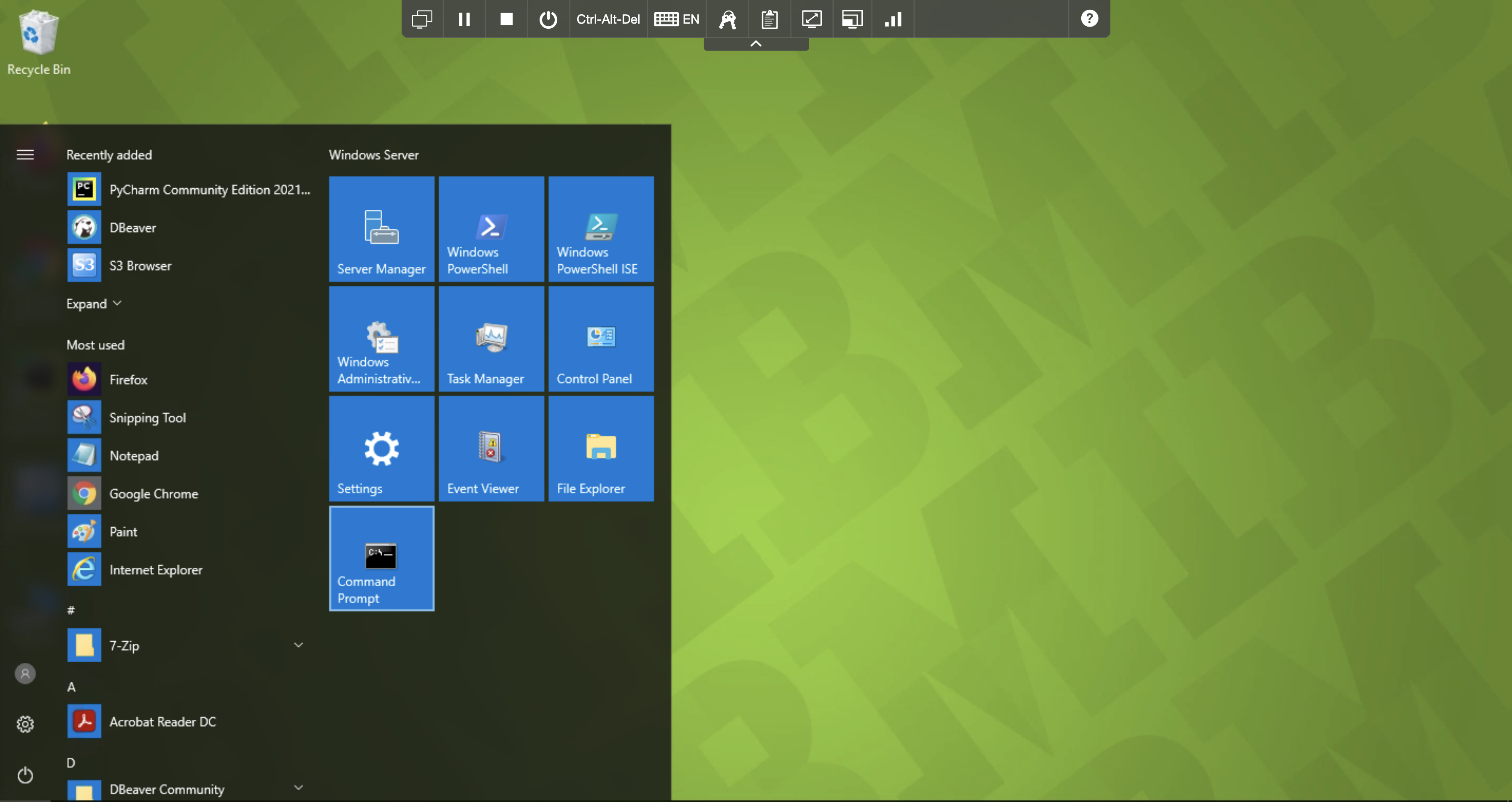Launch the Task Manager tile
The image size is (1512, 802).
coord(491,339)
